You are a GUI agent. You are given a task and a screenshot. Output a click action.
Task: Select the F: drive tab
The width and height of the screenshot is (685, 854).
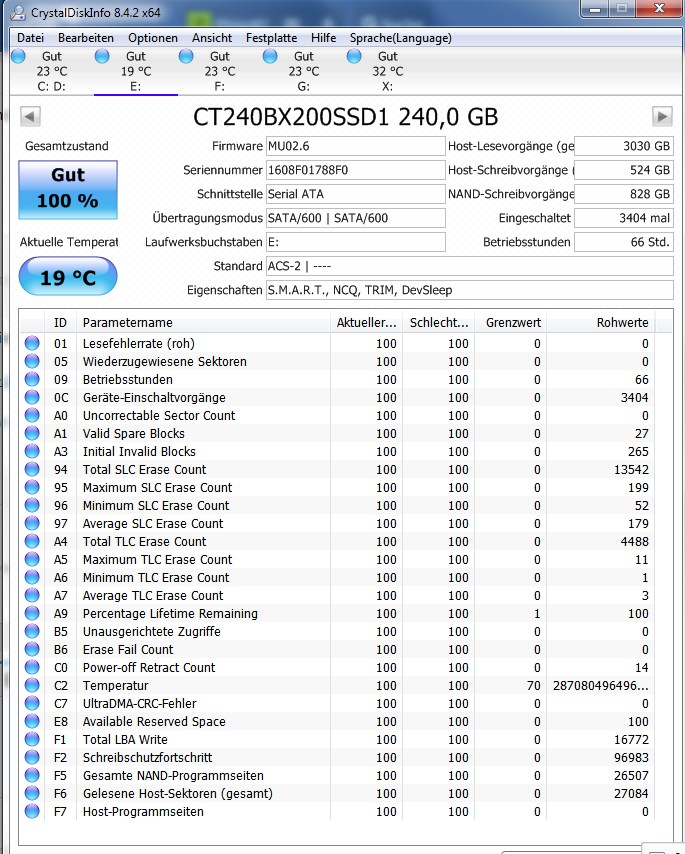click(219, 71)
